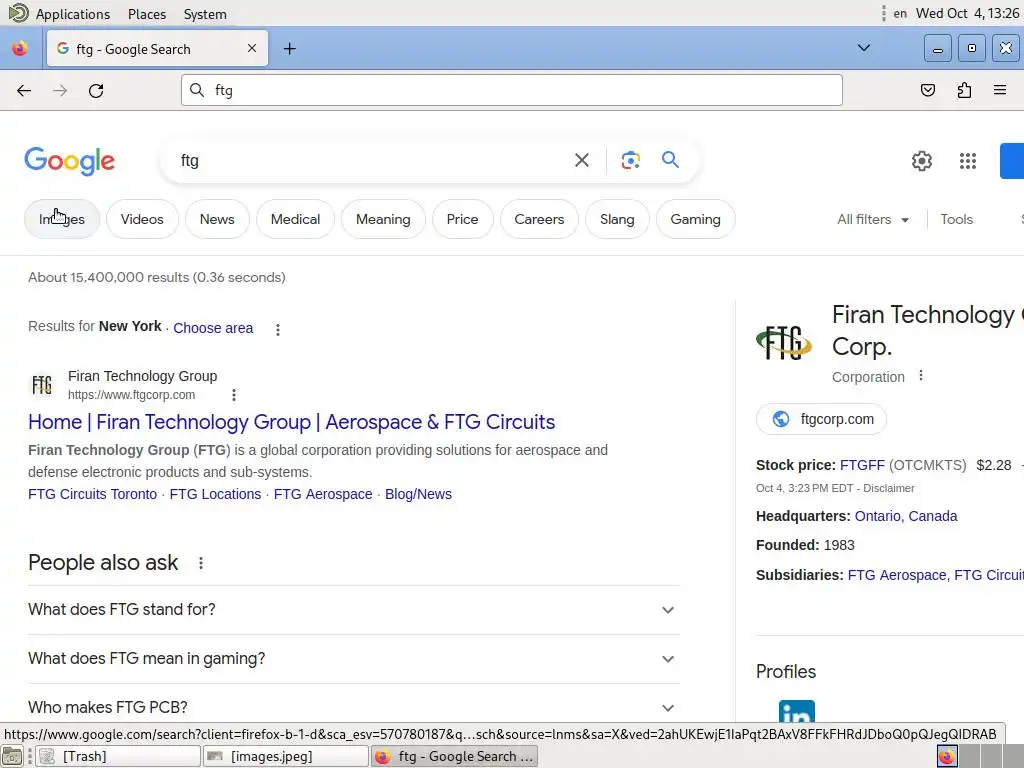Click the show desktop taskbar icon

12,756
